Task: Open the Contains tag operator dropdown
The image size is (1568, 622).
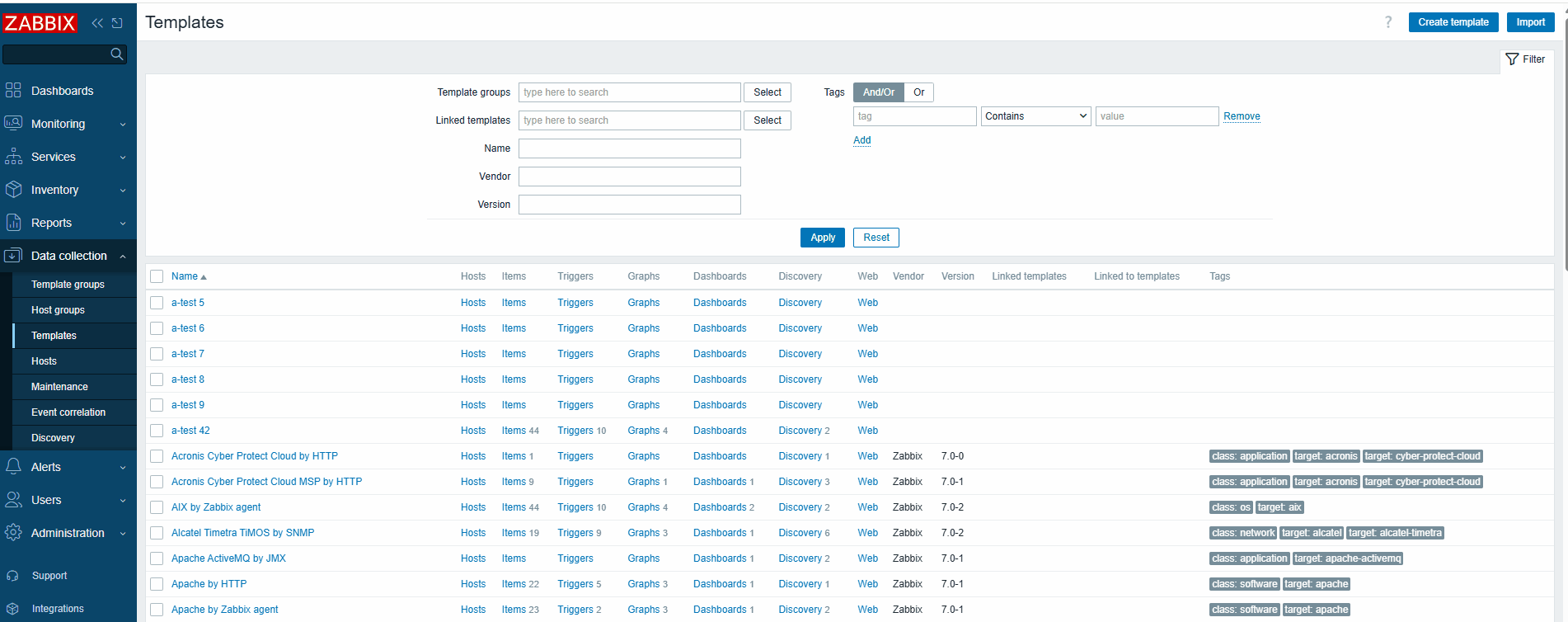Action: (1035, 116)
